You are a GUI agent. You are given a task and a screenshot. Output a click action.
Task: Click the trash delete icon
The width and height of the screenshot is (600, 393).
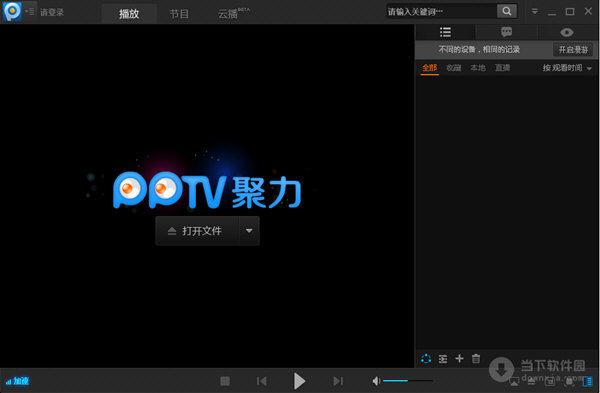pyautogui.click(x=476, y=359)
